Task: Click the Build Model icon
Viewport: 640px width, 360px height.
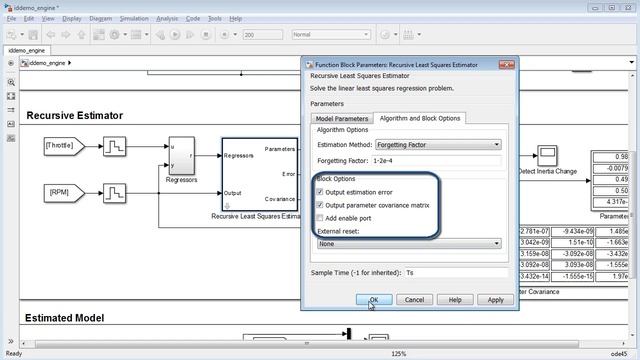Action: 408,35
